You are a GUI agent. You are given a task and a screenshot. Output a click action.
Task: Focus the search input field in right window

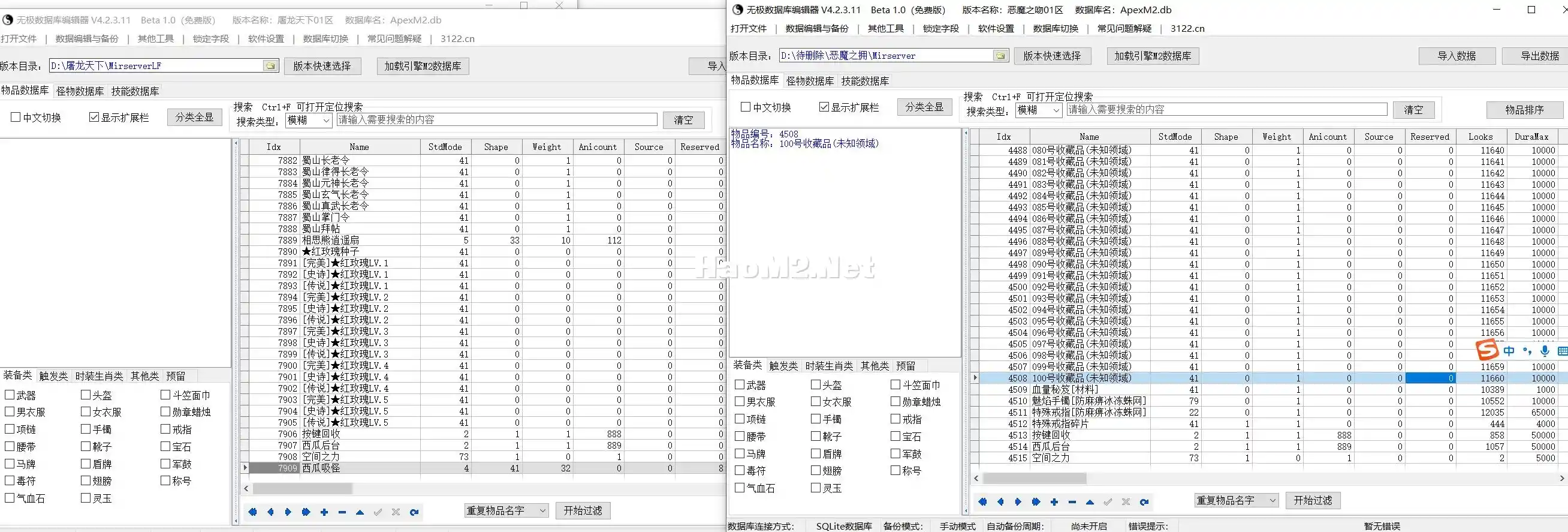pos(1226,110)
